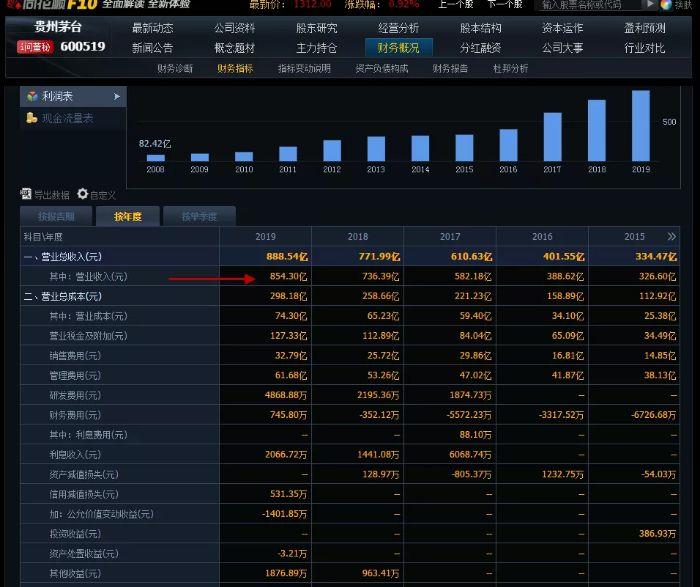Click the 2019 bar in chart
The height and width of the screenshot is (587, 700).
(641, 126)
